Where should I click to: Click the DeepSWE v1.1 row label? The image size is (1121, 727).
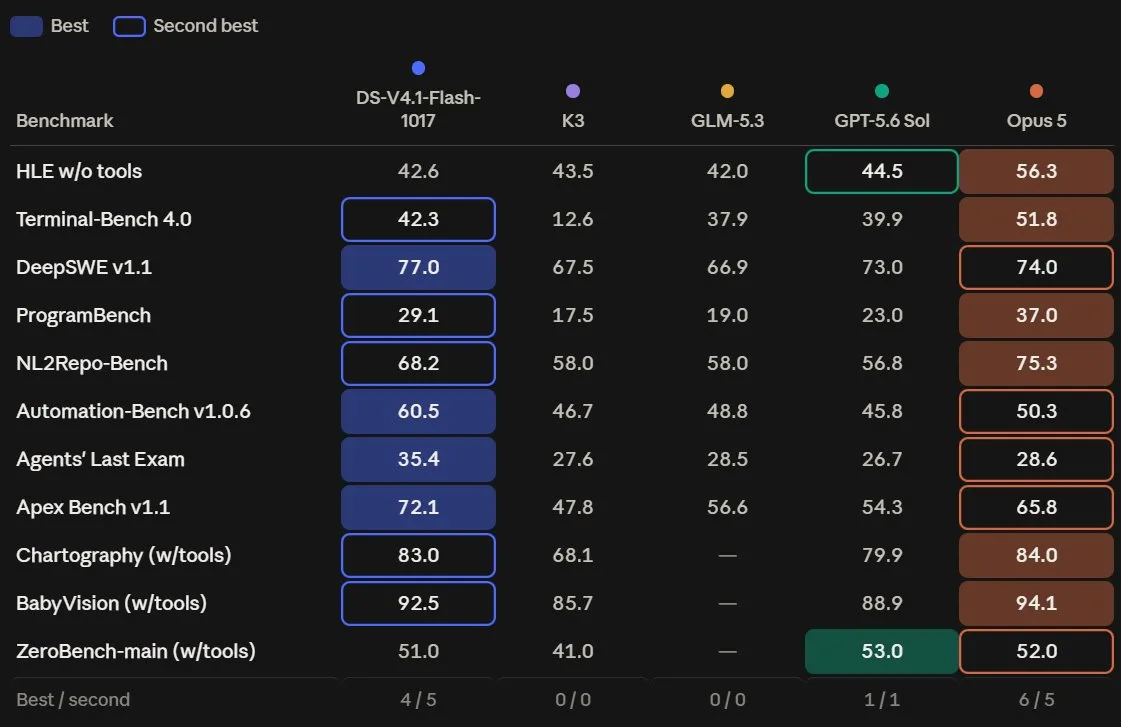coord(84,267)
